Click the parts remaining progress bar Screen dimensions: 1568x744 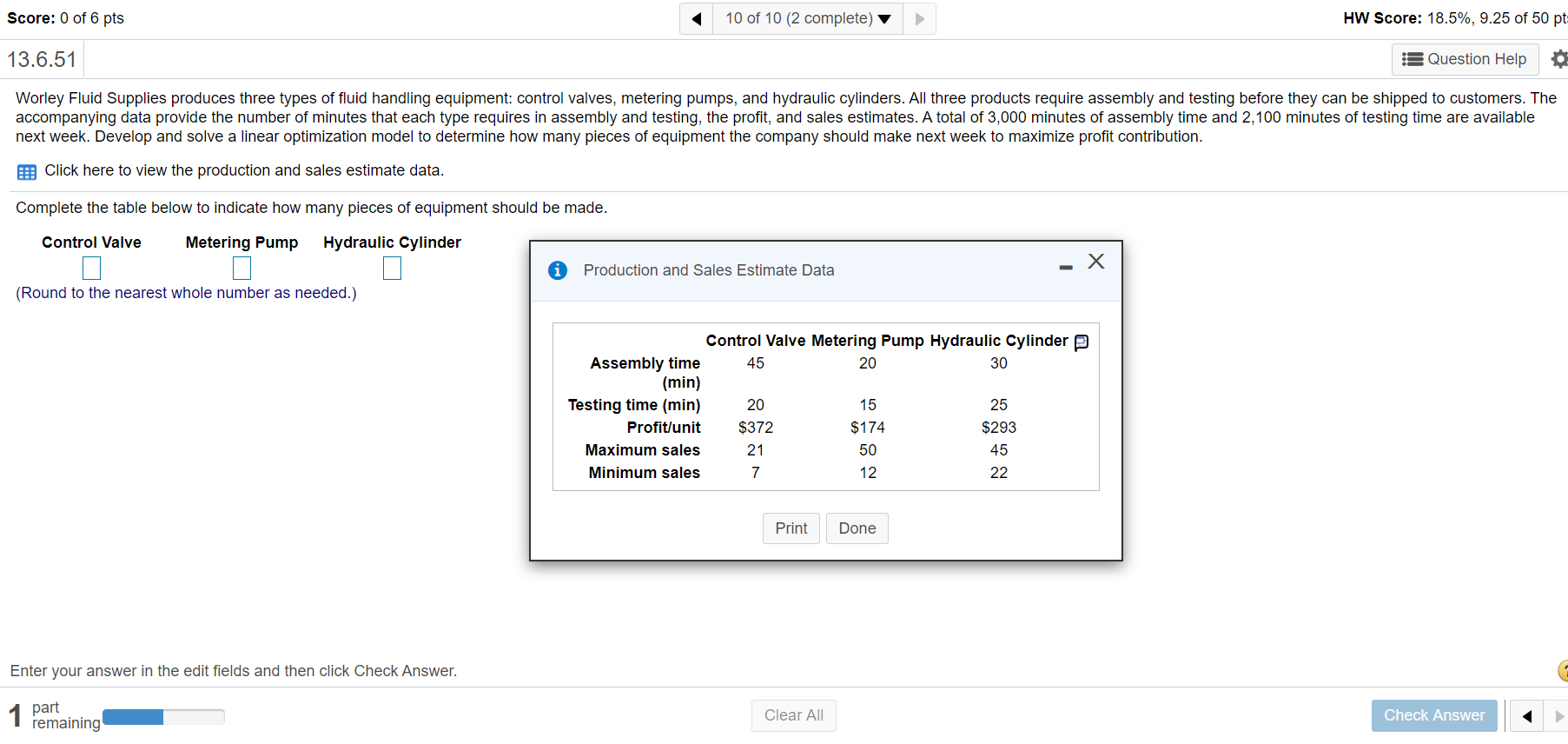163,717
